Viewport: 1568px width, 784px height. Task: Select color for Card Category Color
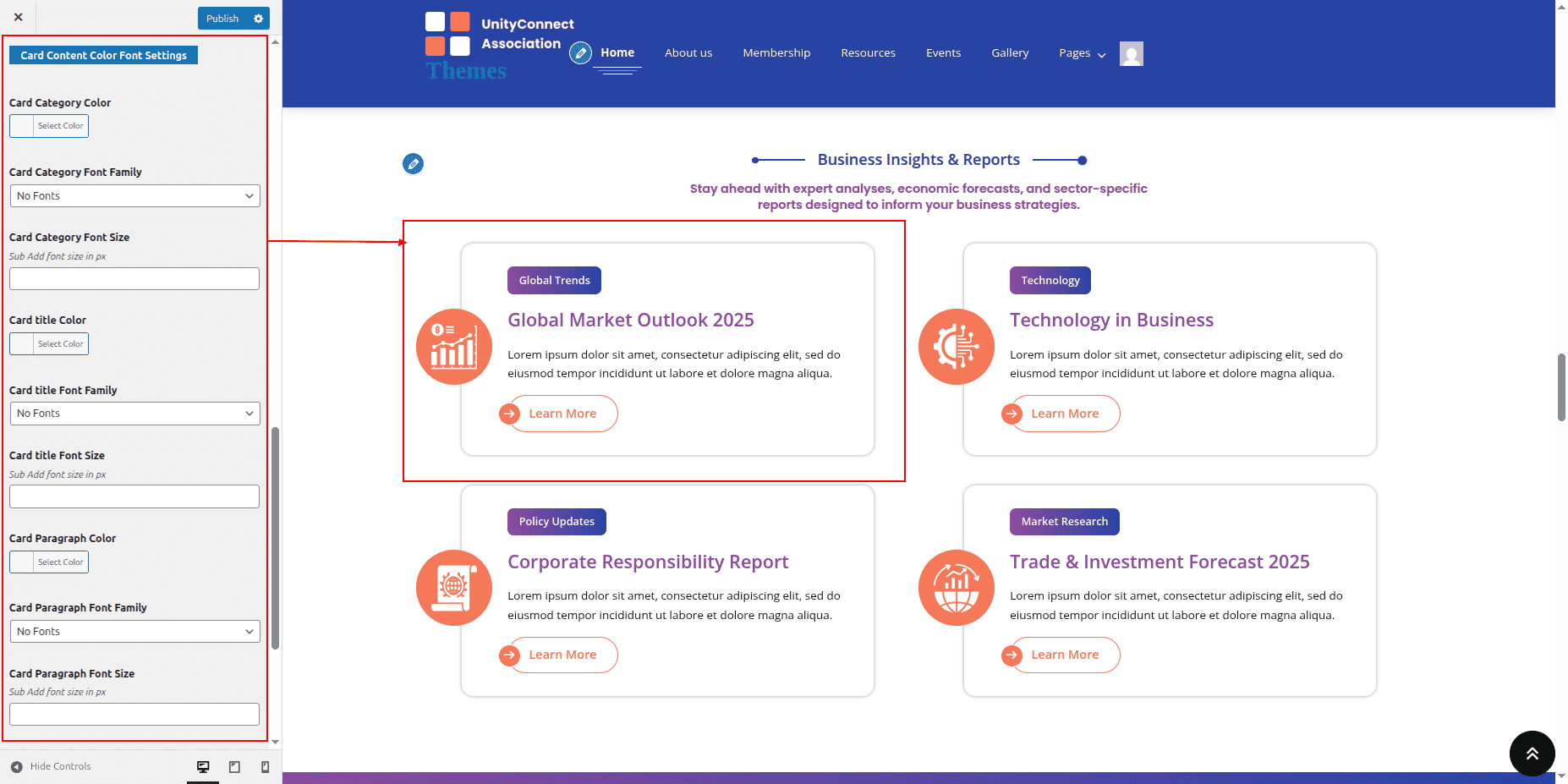click(x=49, y=126)
